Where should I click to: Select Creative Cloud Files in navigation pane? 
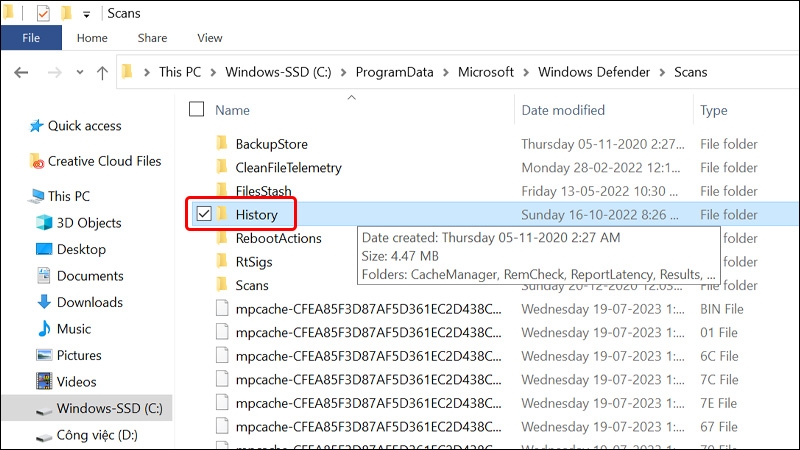tap(104, 161)
